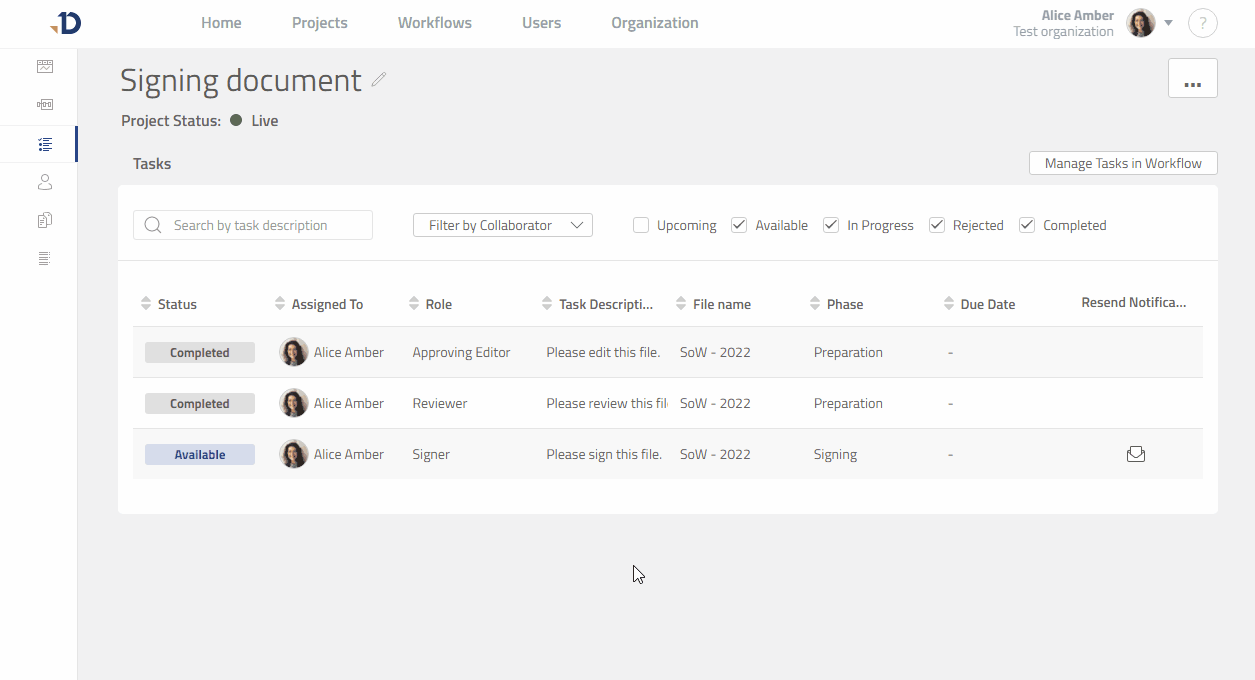Select the documents sidebar icon
The image size is (1255, 680).
pyautogui.click(x=44, y=219)
